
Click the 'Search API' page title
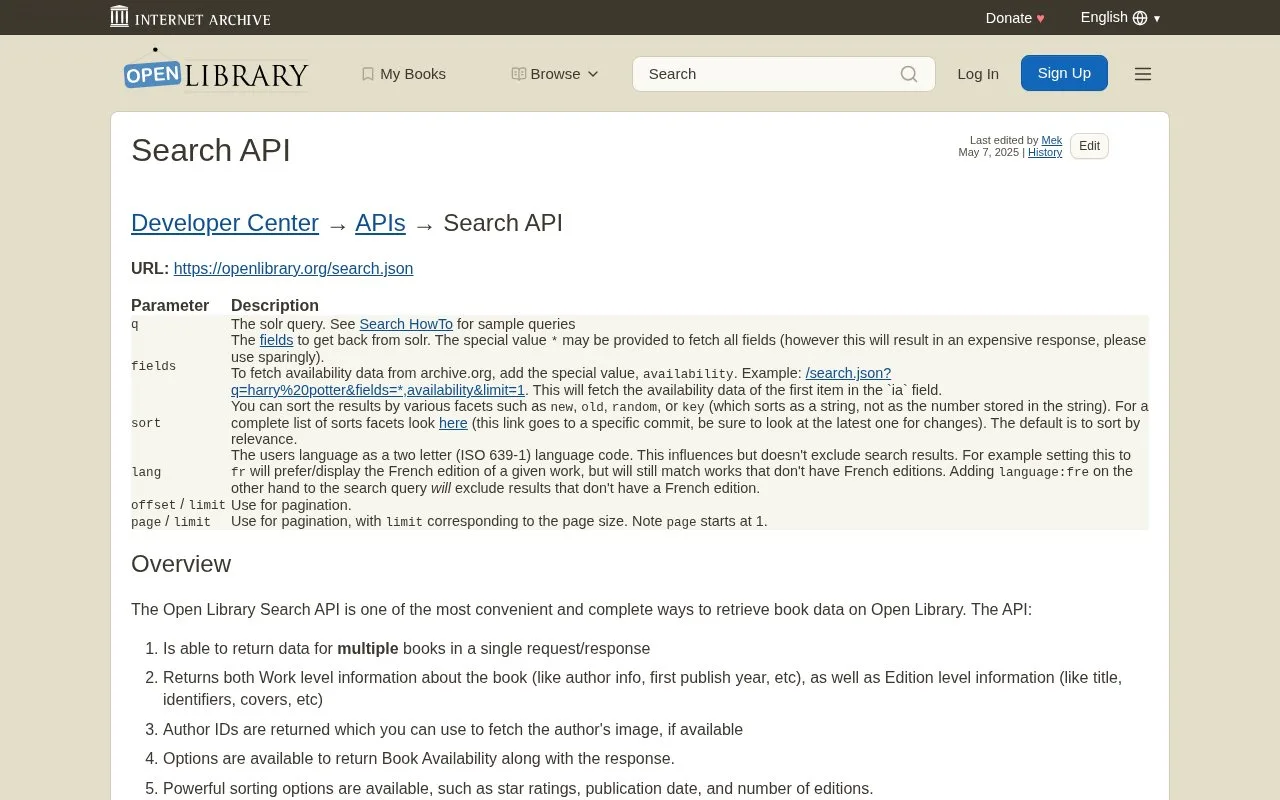click(211, 150)
